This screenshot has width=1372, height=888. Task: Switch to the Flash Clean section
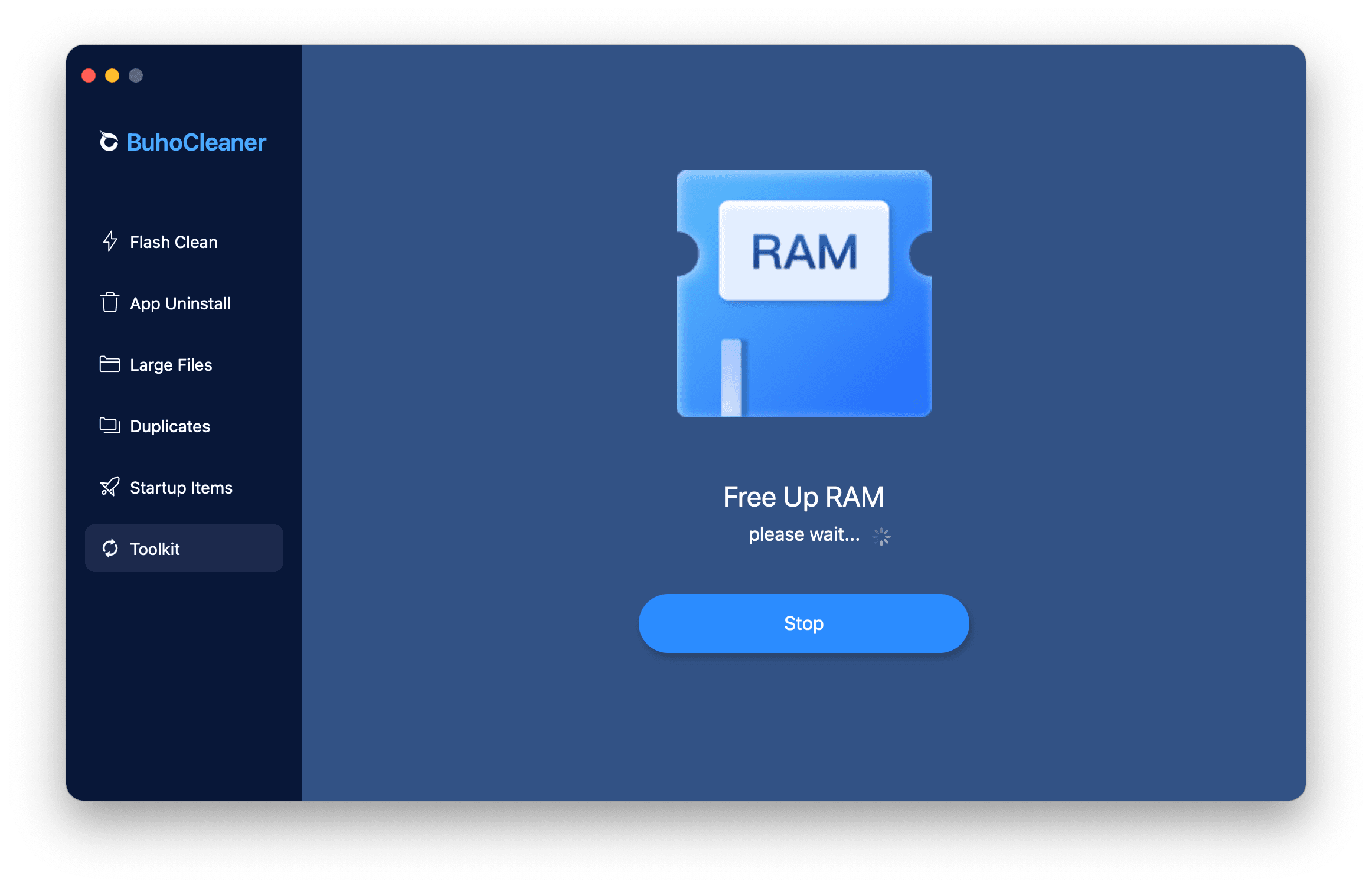pyautogui.click(x=173, y=241)
